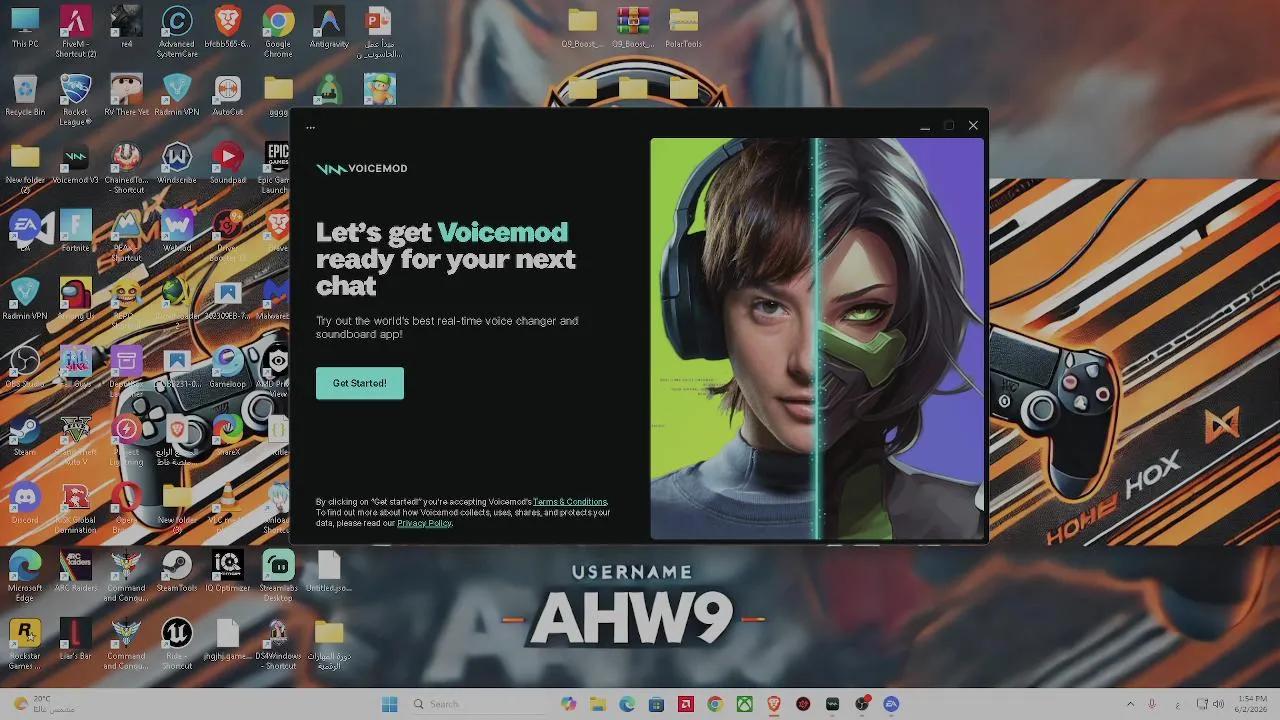Image resolution: width=1280 pixels, height=720 pixels.
Task: Select the Microsoft Edge desktop icon
Action: [25, 575]
